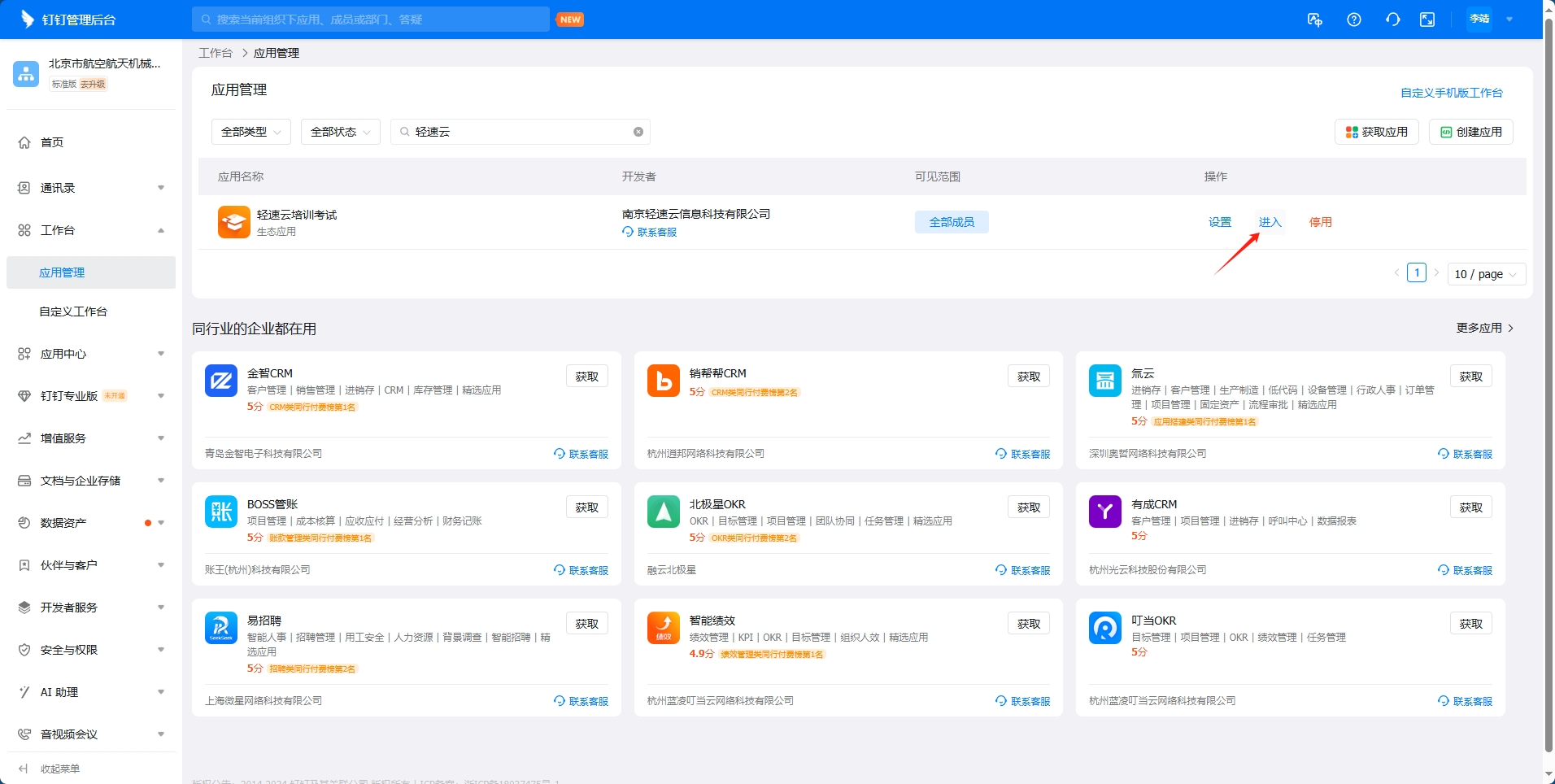This screenshot has width=1555, height=784.
Task: Click the 叮当OKR app icon
Action: pos(1105,628)
